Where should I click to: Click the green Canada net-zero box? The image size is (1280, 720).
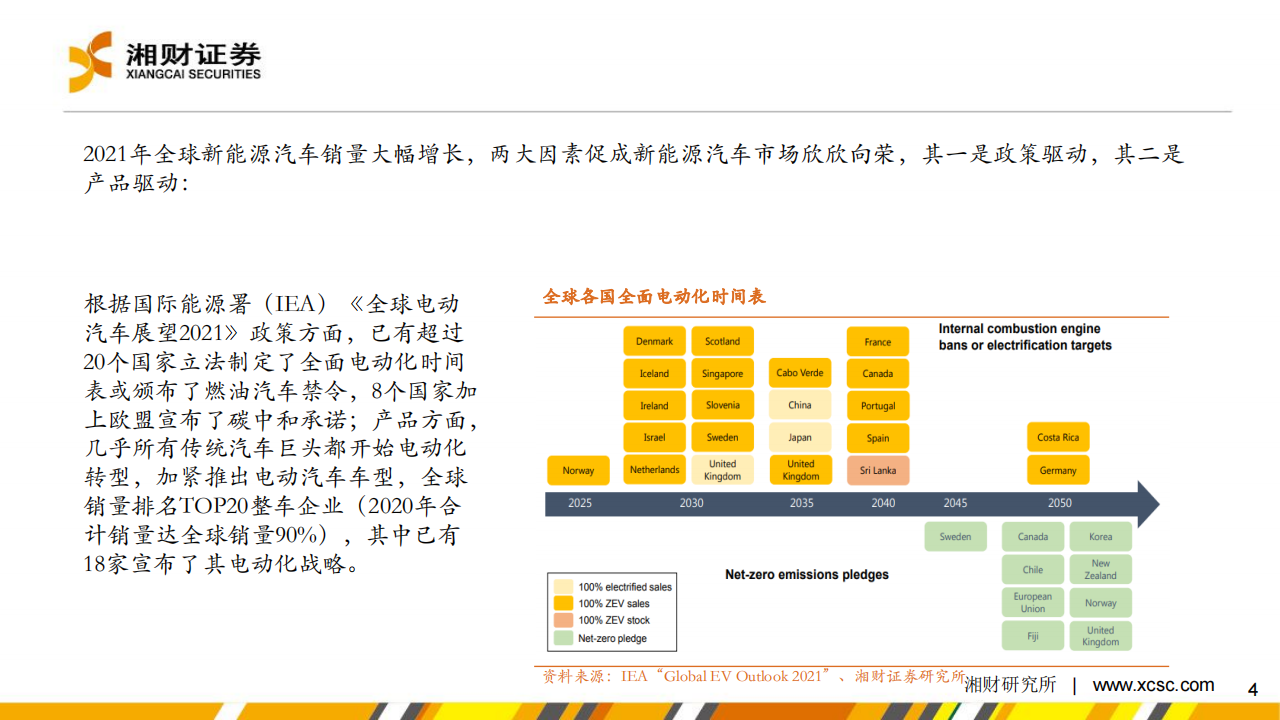pos(1033,537)
